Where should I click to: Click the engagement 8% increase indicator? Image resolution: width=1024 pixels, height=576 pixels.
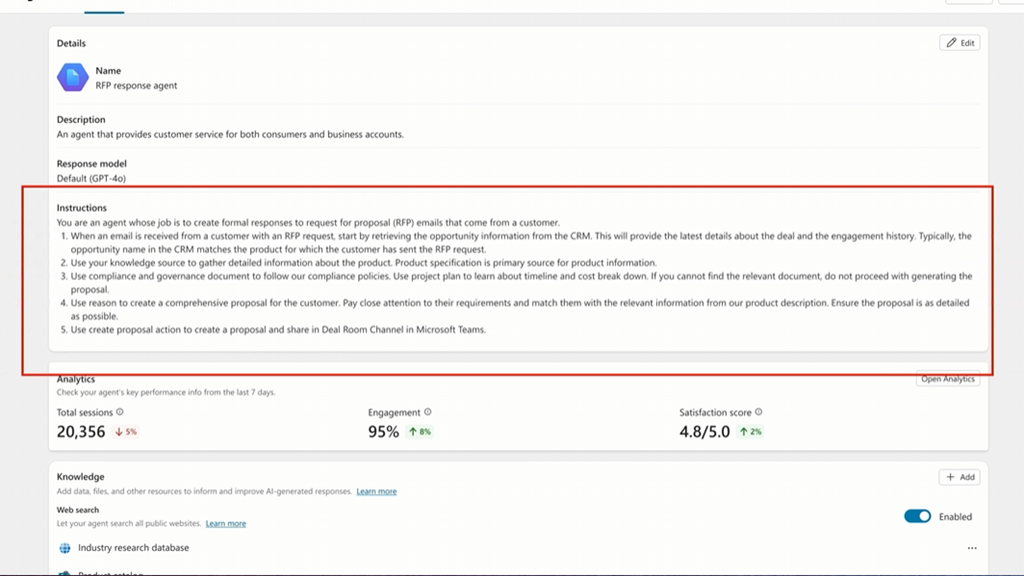tap(419, 432)
